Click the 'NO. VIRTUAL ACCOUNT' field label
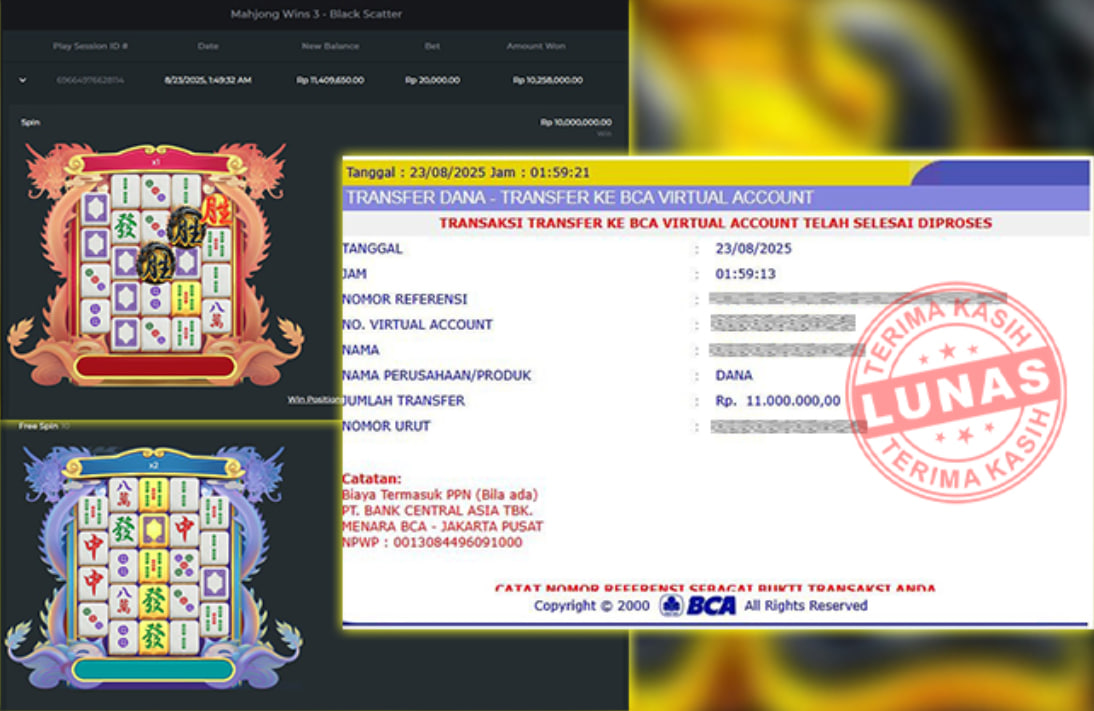This screenshot has height=711, width=1094. (x=417, y=324)
